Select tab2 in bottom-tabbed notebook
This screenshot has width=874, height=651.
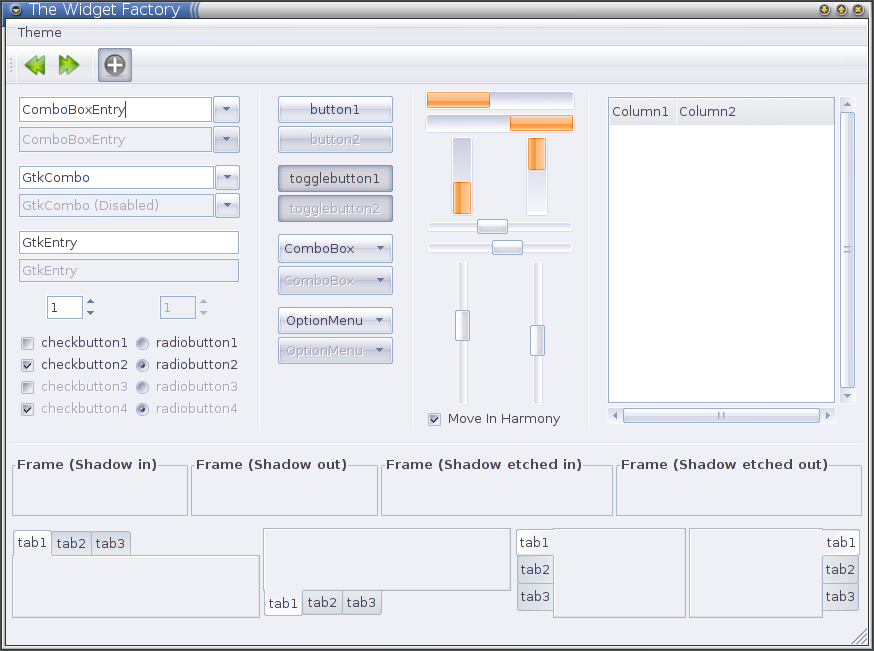[322, 603]
